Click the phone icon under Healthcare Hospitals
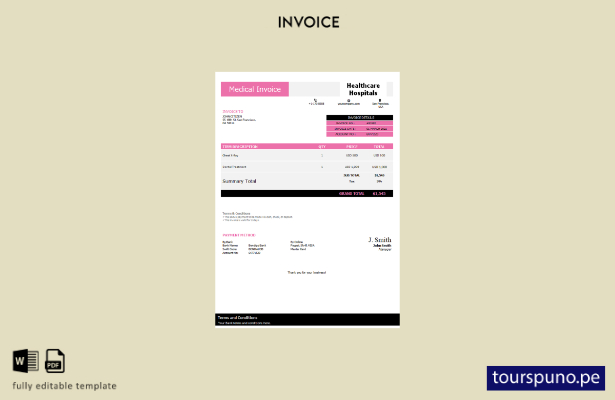The width and height of the screenshot is (615, 400). pos(315,100)
